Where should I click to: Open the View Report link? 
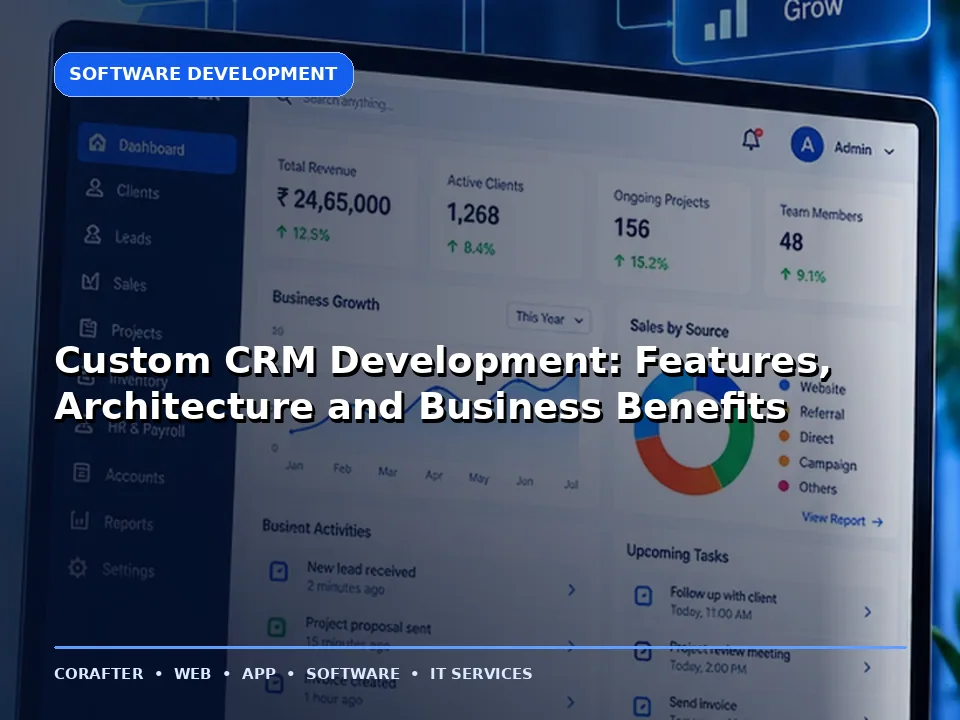842,520
